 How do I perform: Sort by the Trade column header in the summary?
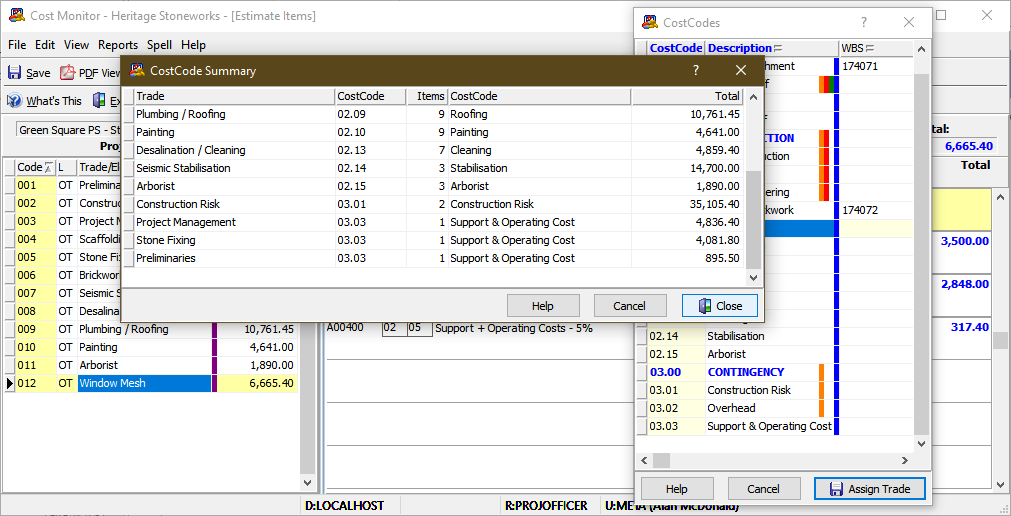tap(235, 96)
